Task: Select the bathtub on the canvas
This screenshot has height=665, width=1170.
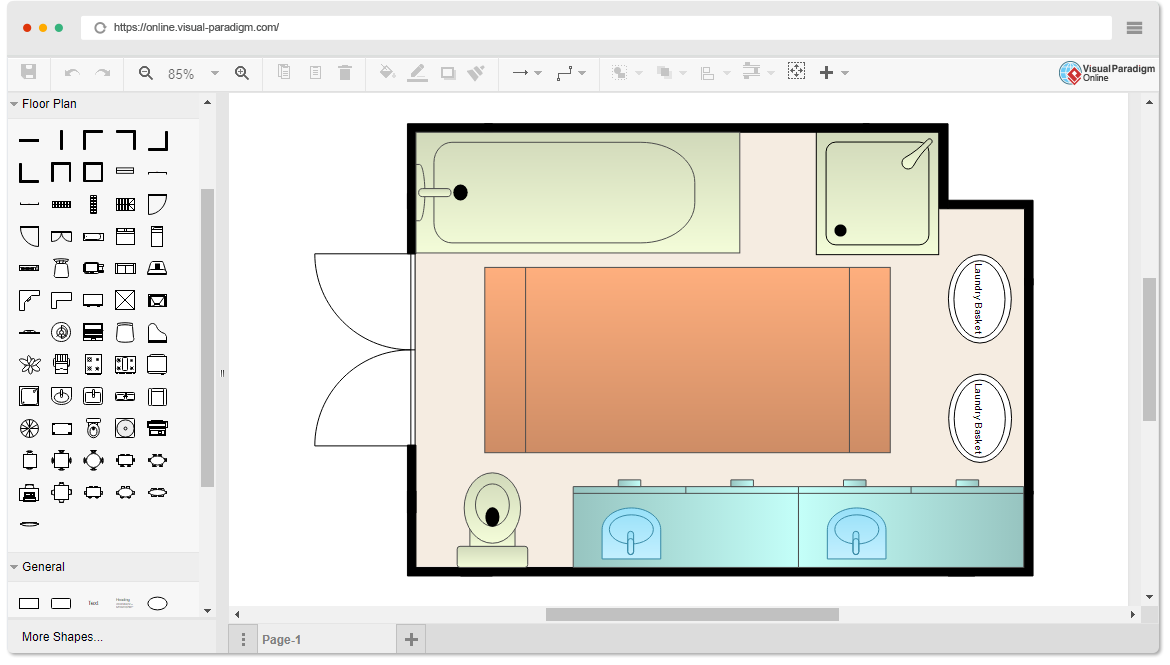Action: tap(578, 193)
